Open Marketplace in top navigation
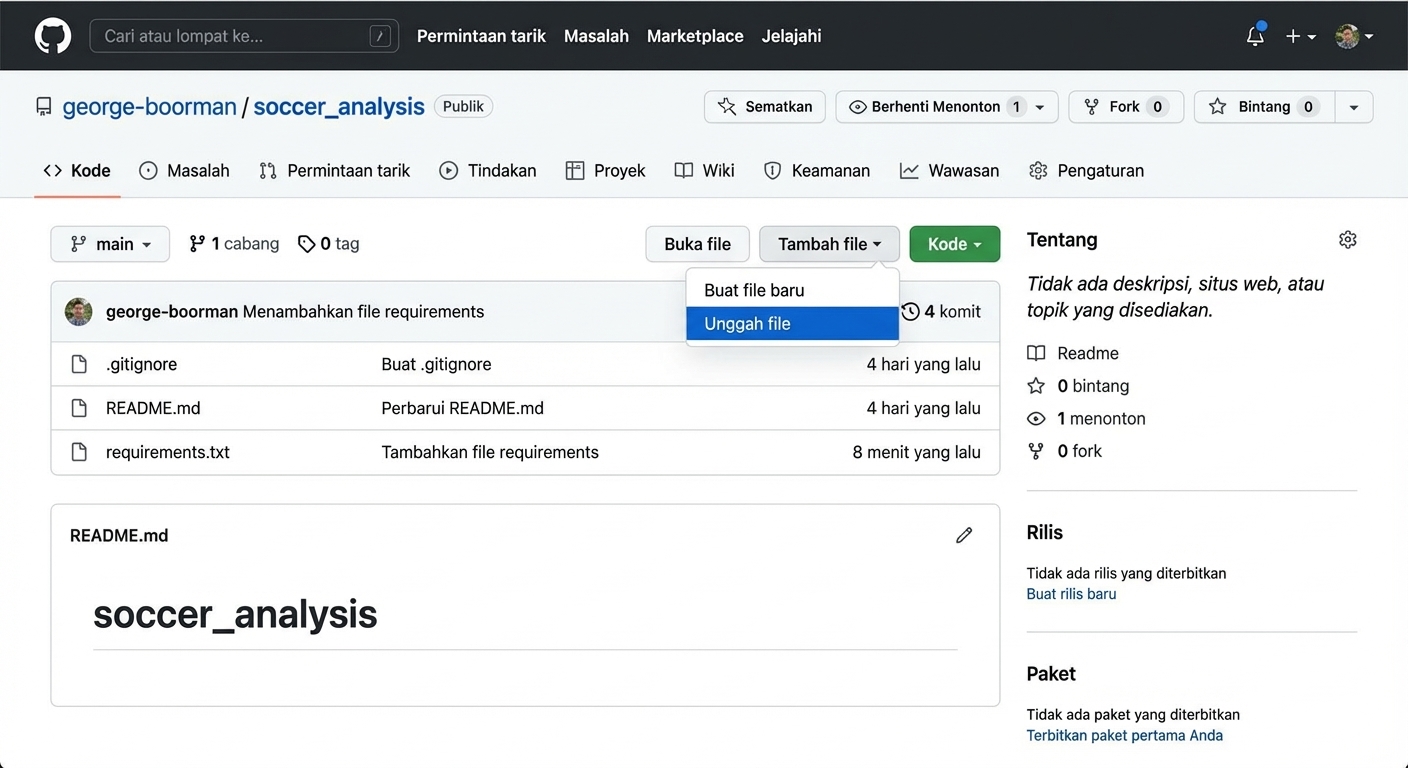1408x768 pixels. pyautogui.click(x=695, y=36)
